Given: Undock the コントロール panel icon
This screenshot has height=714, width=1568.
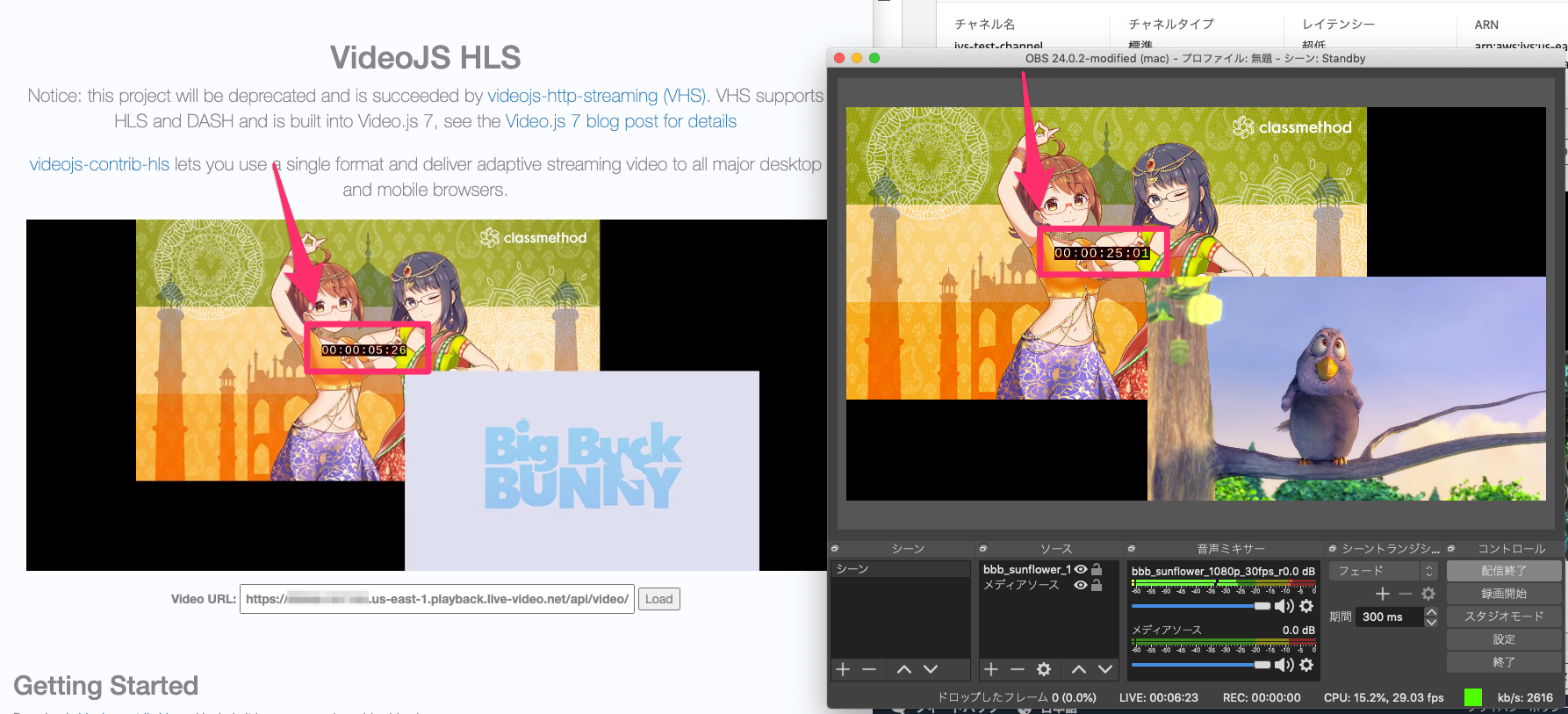Looking at the screenshot, I should 1451,549.
